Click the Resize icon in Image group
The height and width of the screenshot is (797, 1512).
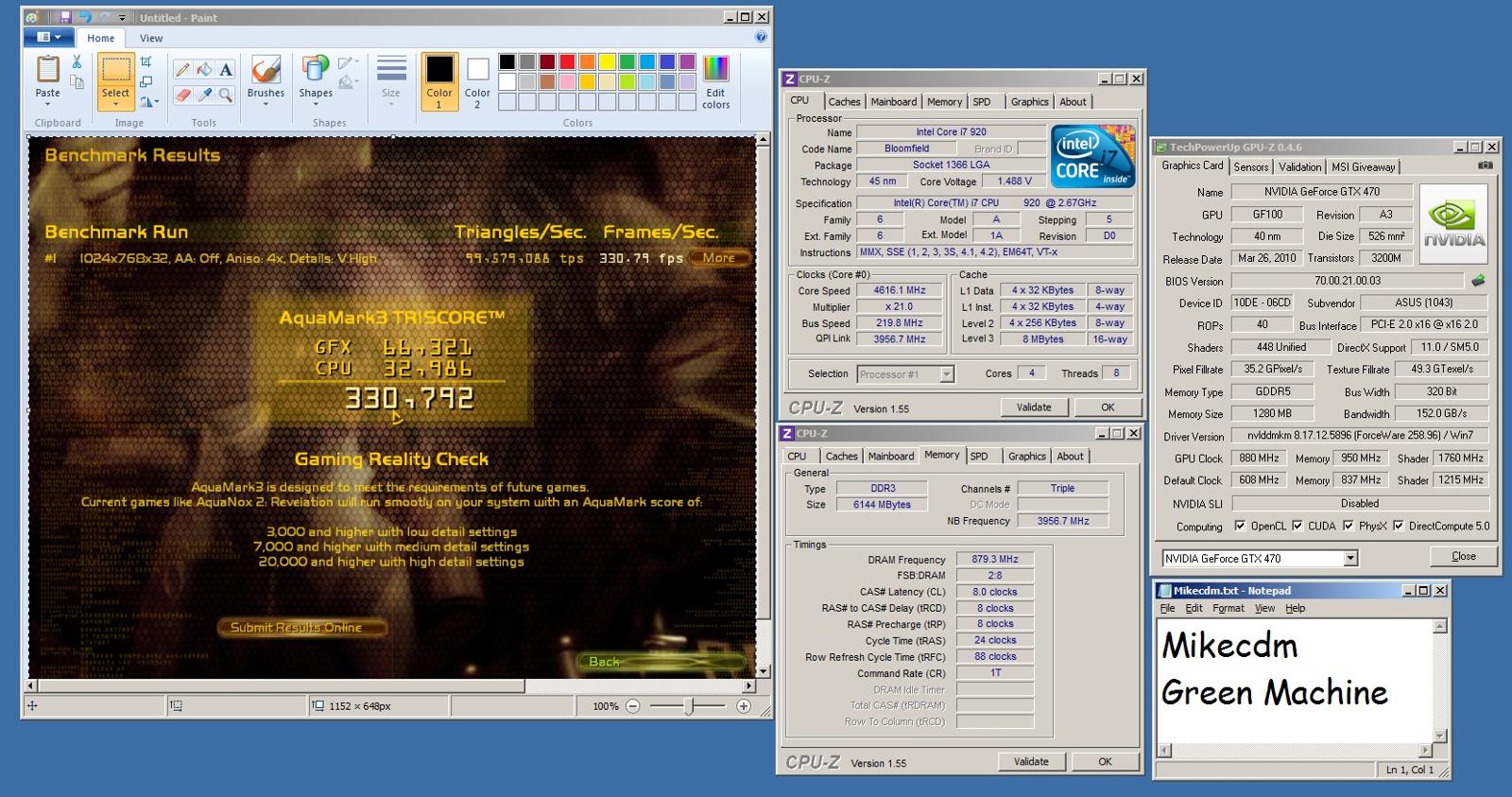tap(146, 82)
